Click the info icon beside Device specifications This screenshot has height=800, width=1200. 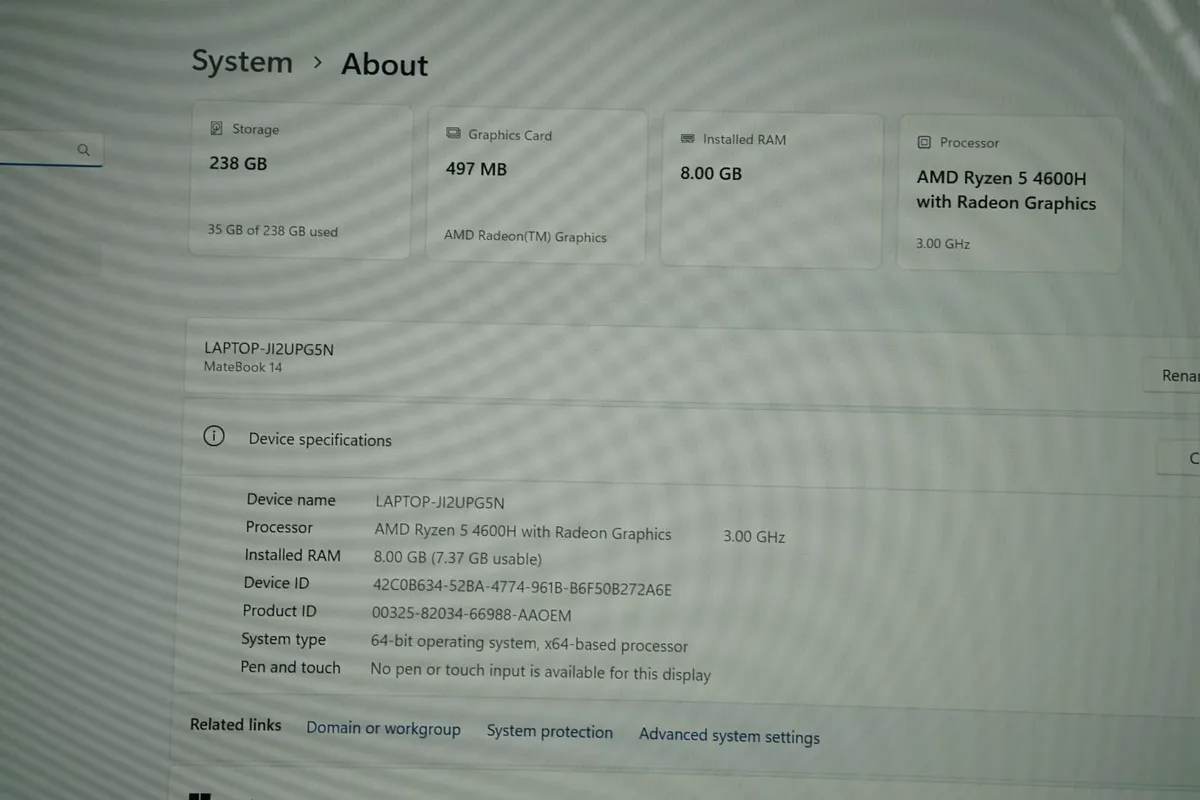pos(214,436)
